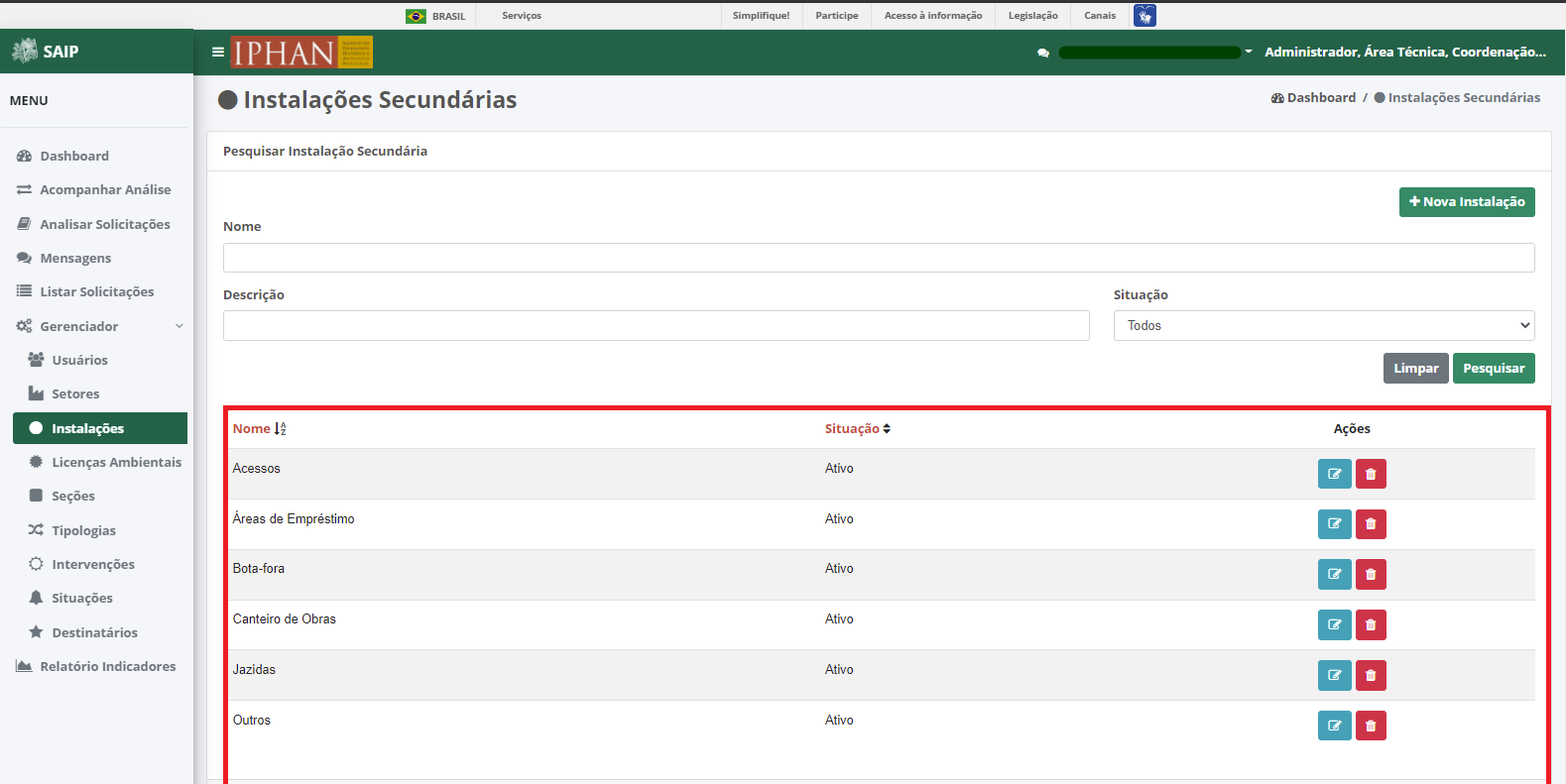The height and width of the screenshot is (784, 1566).
Task: Open Legislação link in top bar
Action: tap(1032, 16)
